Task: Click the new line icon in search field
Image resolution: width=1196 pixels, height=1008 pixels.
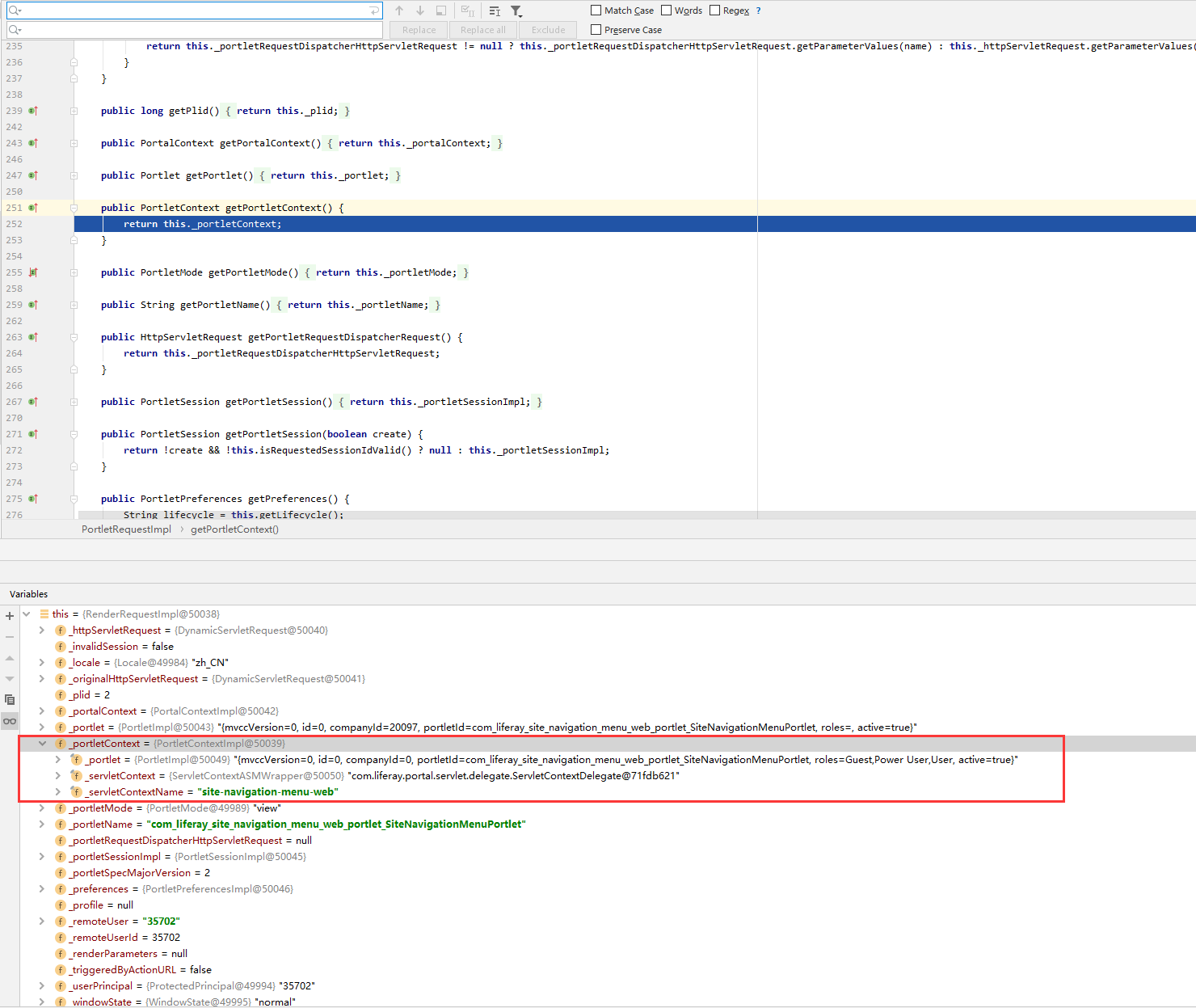Action: pyautogui.click(x=374, y=11)
